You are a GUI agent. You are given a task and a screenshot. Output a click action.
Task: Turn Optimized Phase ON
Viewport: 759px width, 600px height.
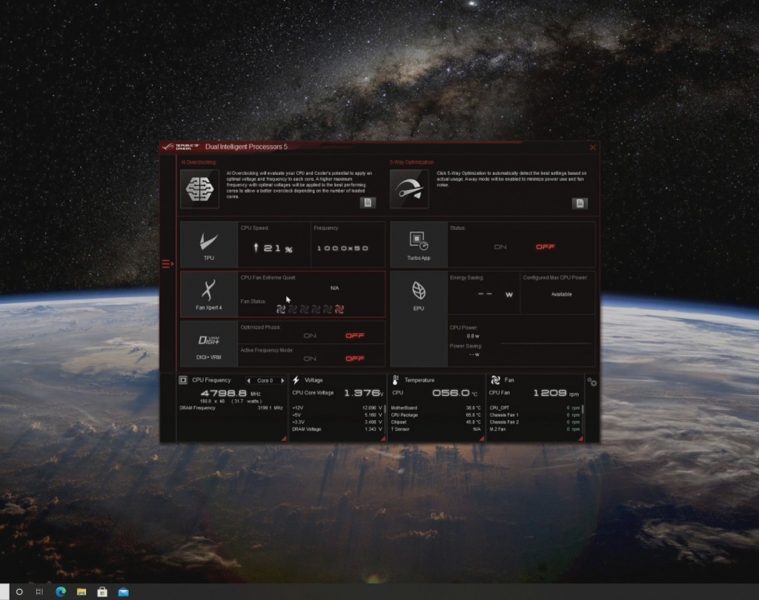click(x=310, y=336)
